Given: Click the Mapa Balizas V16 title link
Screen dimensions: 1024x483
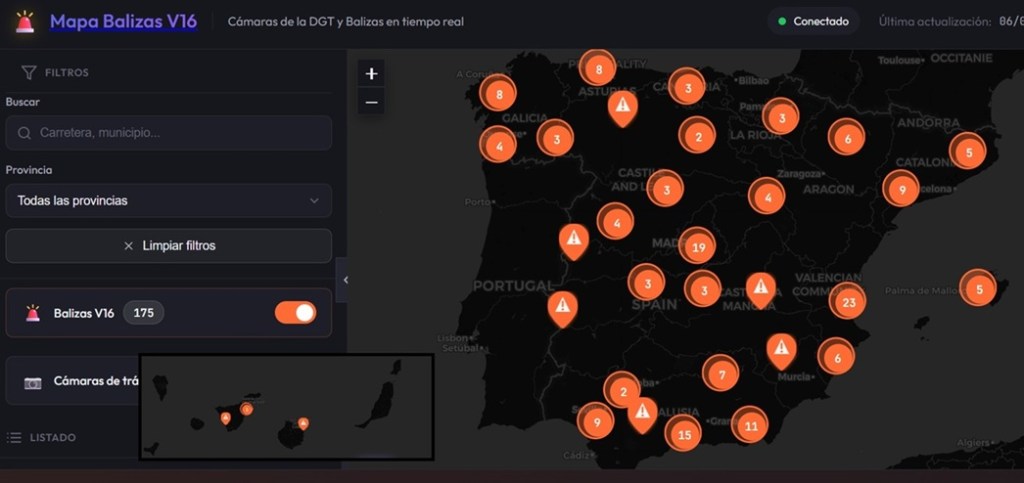Looking at the screenshot, I should (123, 21).
